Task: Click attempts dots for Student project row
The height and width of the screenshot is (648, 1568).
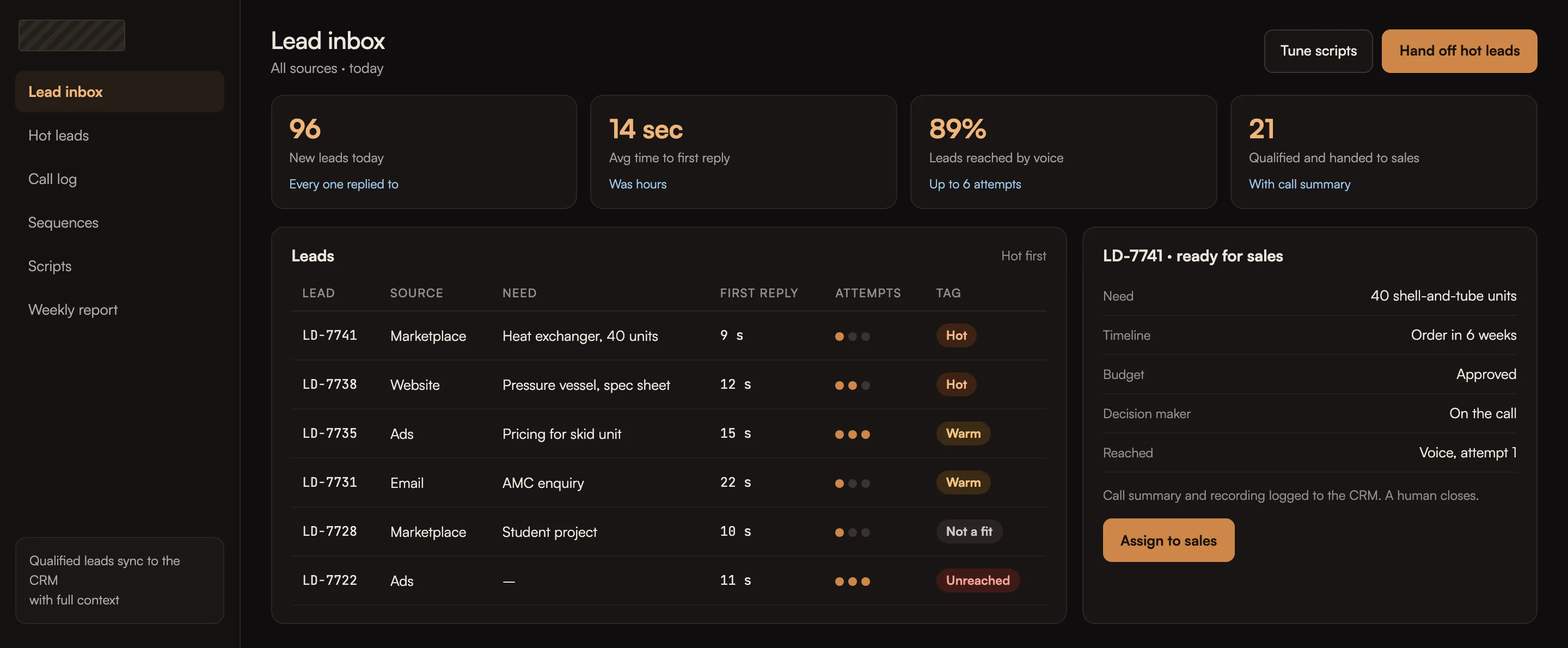Action: coord(852,533)
